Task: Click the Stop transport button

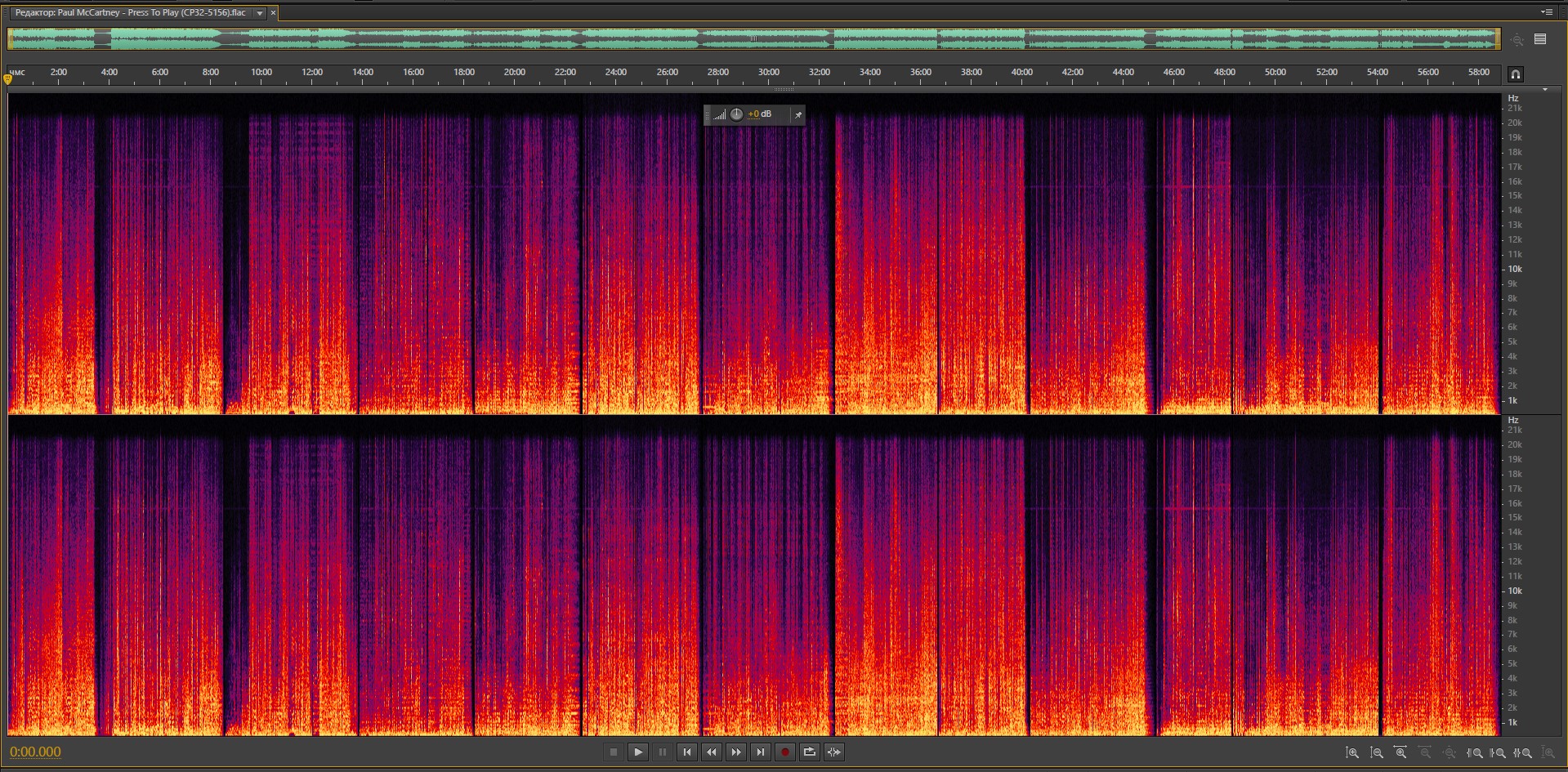Action: (x=614, y=752)
